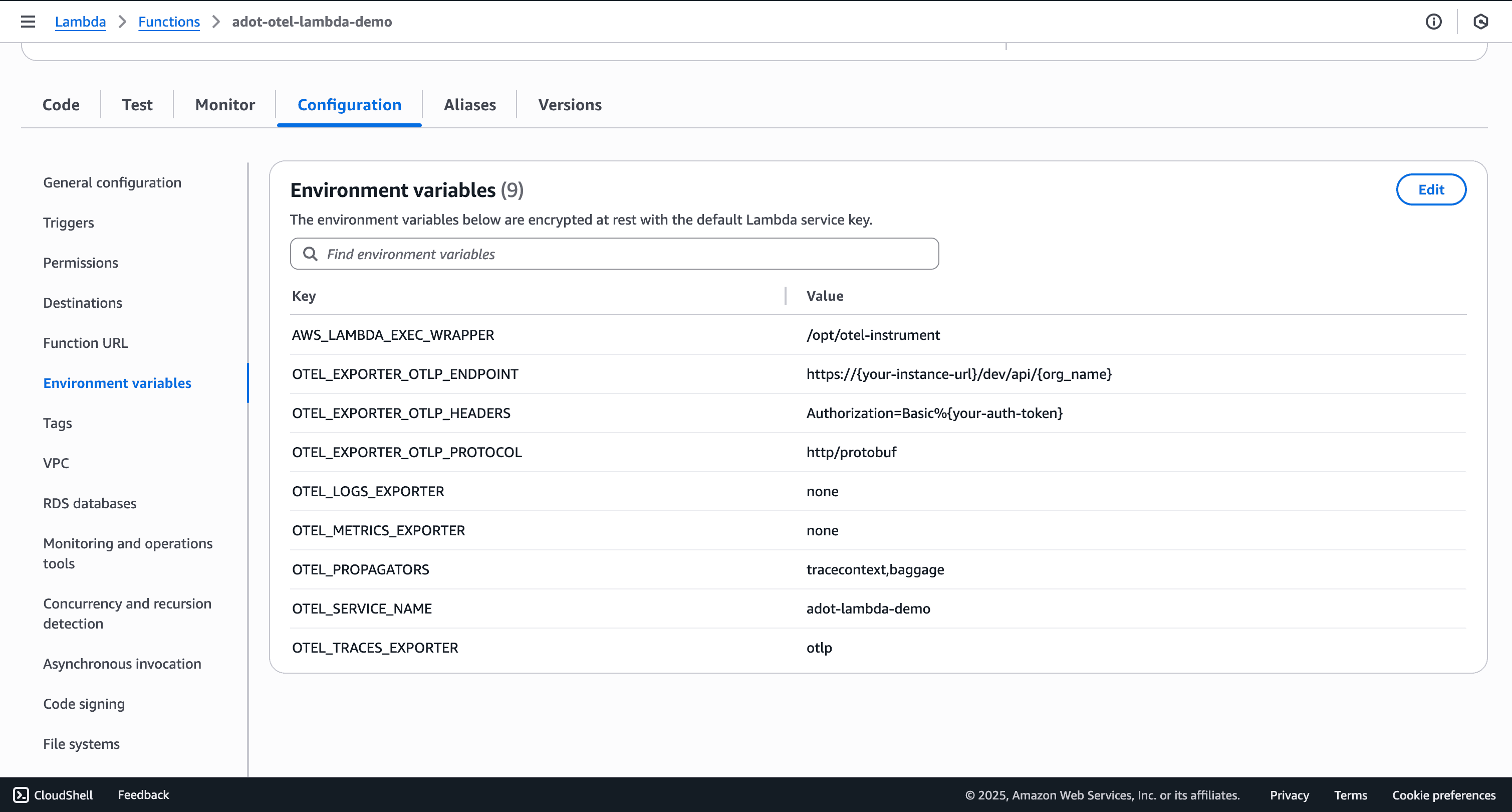Image resolution: width=1512 pixels, height=812 pixels.
Task: Select VPC from the sidebar
Action: pyautogui.click(x=56, y=463)
